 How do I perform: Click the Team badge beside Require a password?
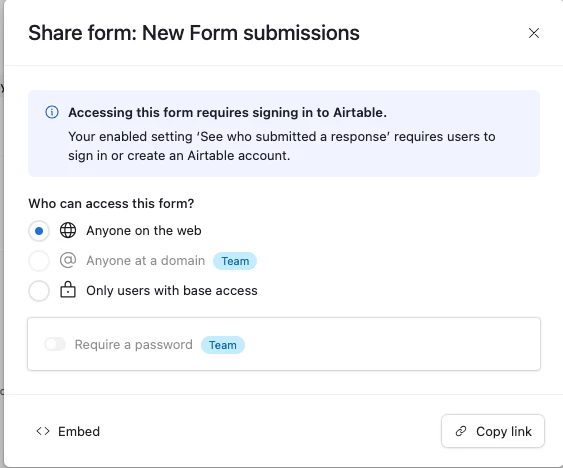click(223, 345)
